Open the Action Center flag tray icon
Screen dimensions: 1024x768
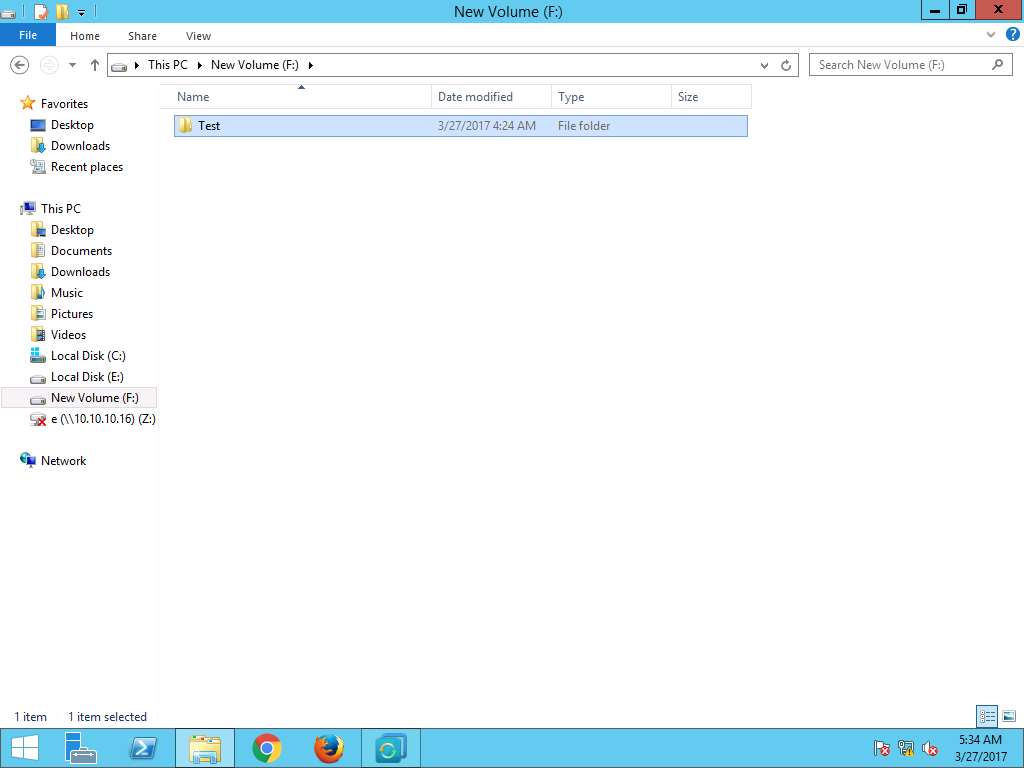[x=882, y=748]
